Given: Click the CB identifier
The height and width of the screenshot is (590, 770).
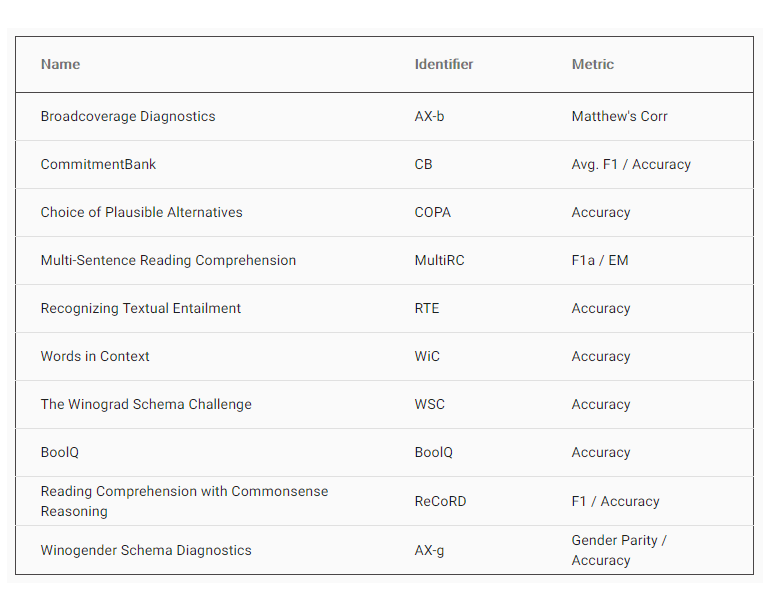Looking at the screenshot, I should (x=423, y=165).
